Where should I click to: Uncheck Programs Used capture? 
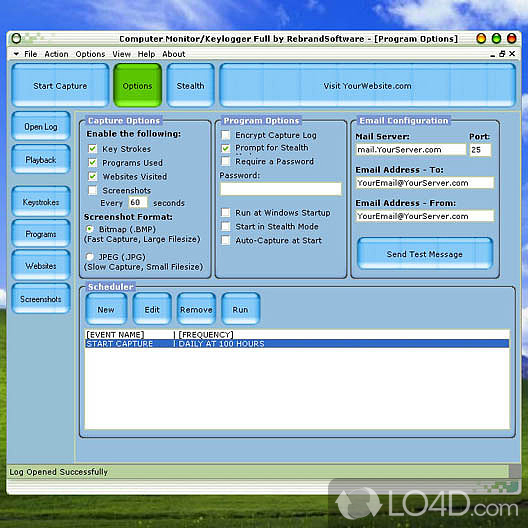(x=93, y=163)
